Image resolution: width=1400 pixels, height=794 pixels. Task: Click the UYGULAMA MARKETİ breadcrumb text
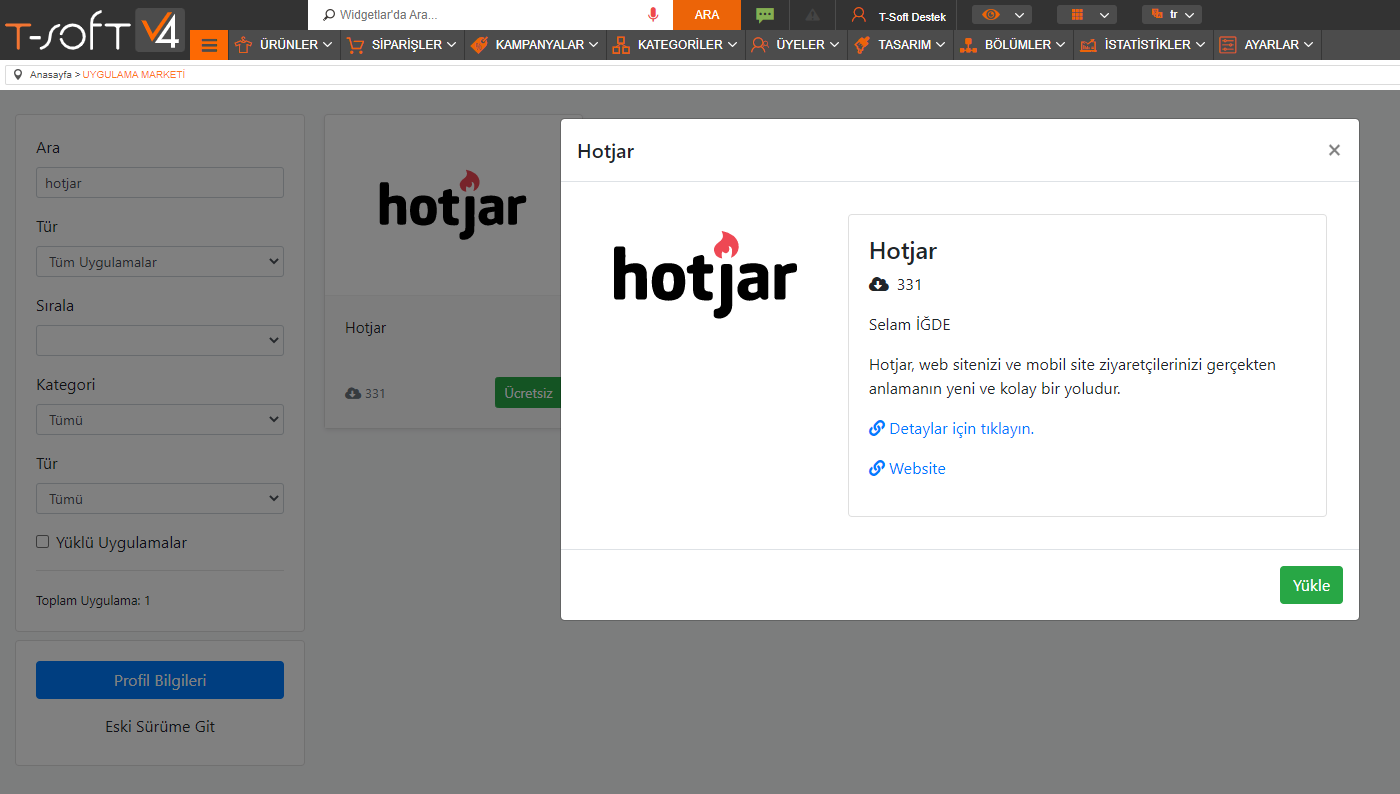134,75
